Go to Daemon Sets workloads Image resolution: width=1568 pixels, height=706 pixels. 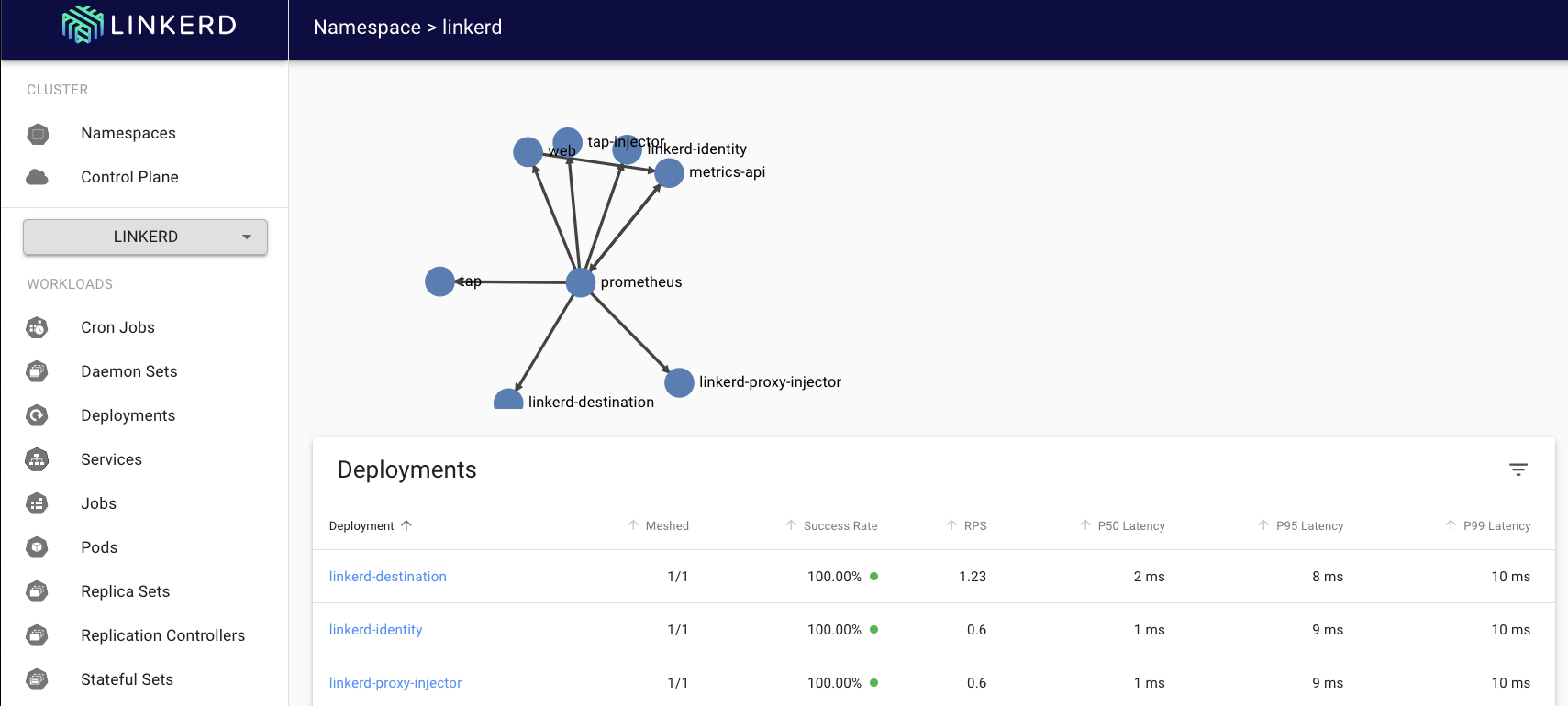(x=129, y=371)
